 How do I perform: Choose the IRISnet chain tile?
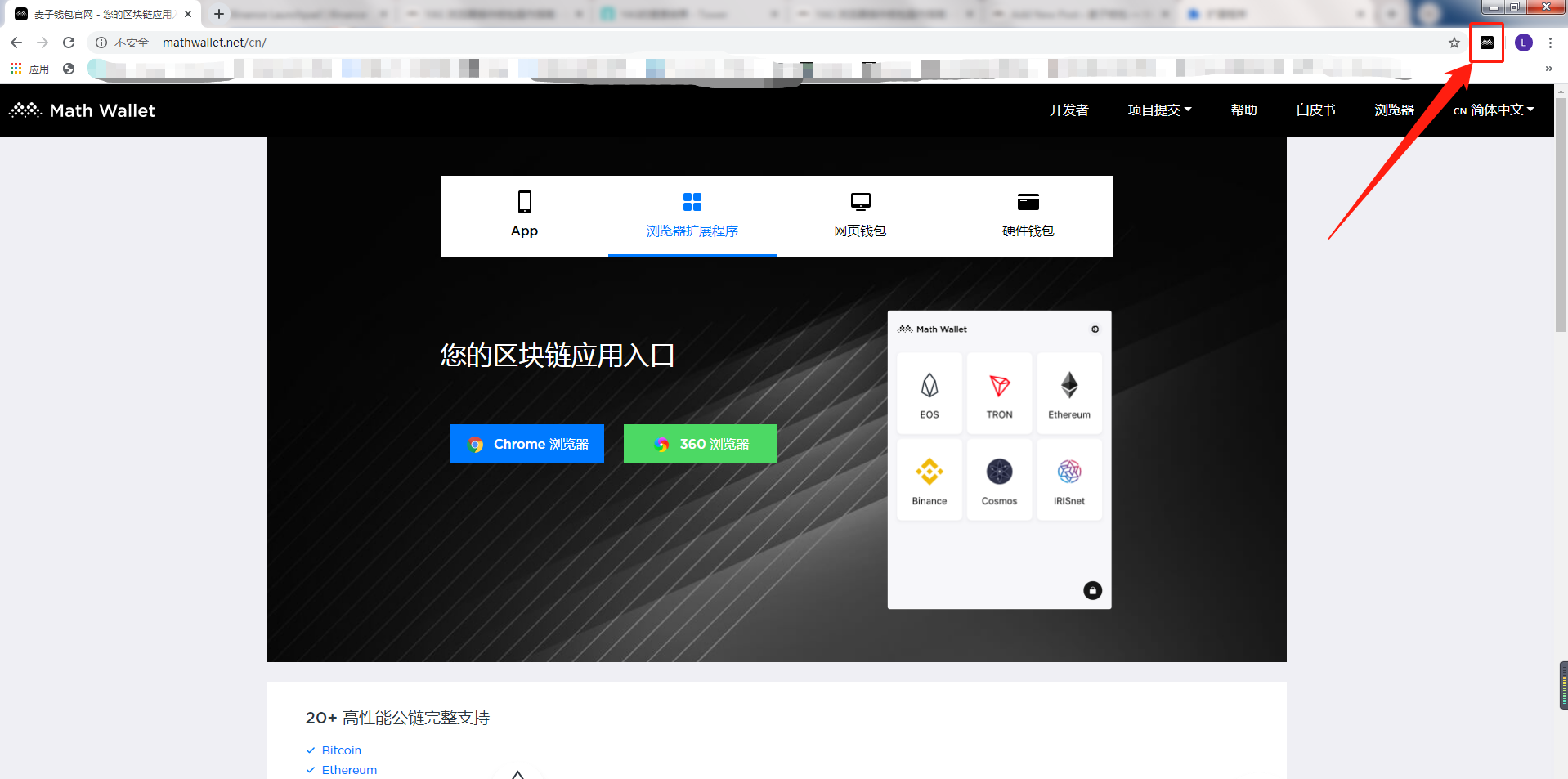tap(1069, 480)
